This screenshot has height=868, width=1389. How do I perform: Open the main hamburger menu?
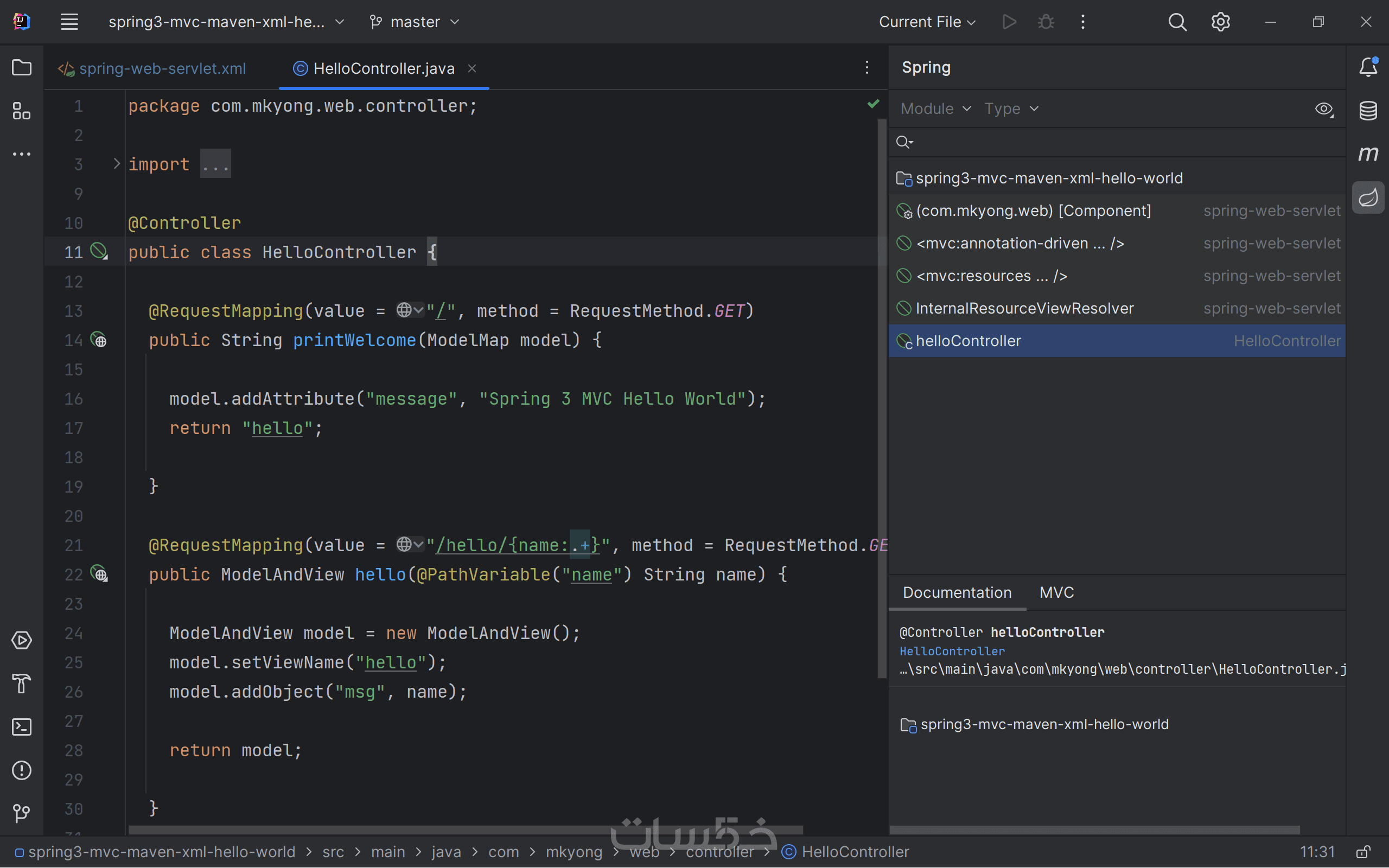point(69,22)
